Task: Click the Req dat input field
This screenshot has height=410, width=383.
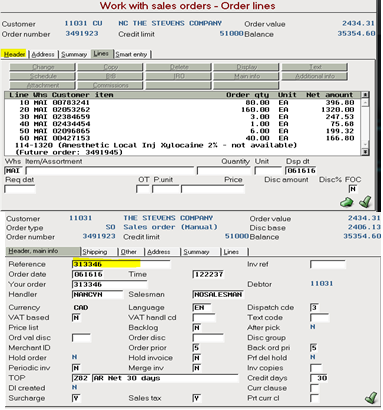Action: pos(20,189)
